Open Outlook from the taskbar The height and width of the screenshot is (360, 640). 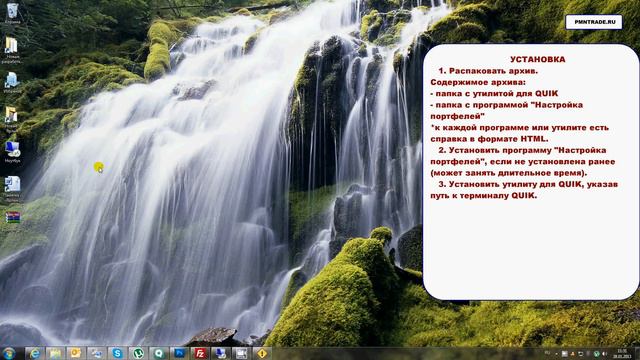coord(76,353)
